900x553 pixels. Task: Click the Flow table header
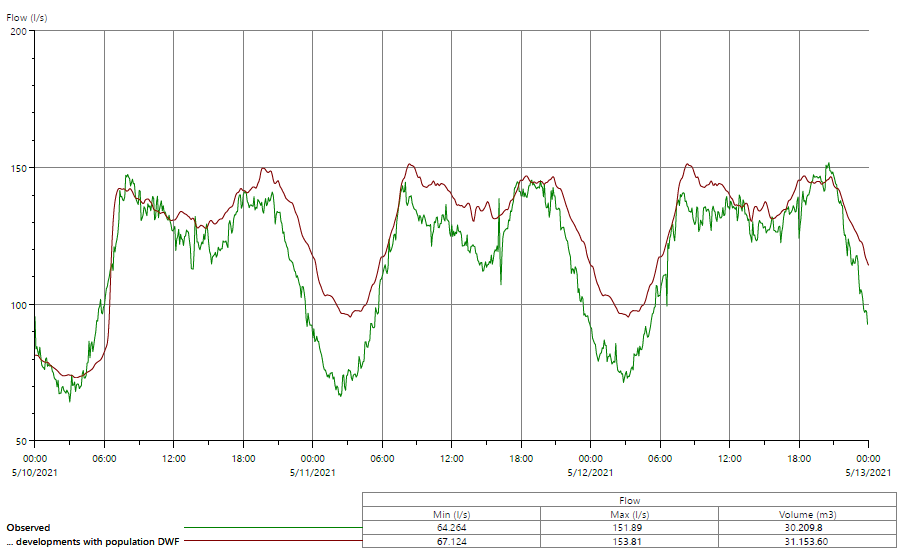click(629, 500)
